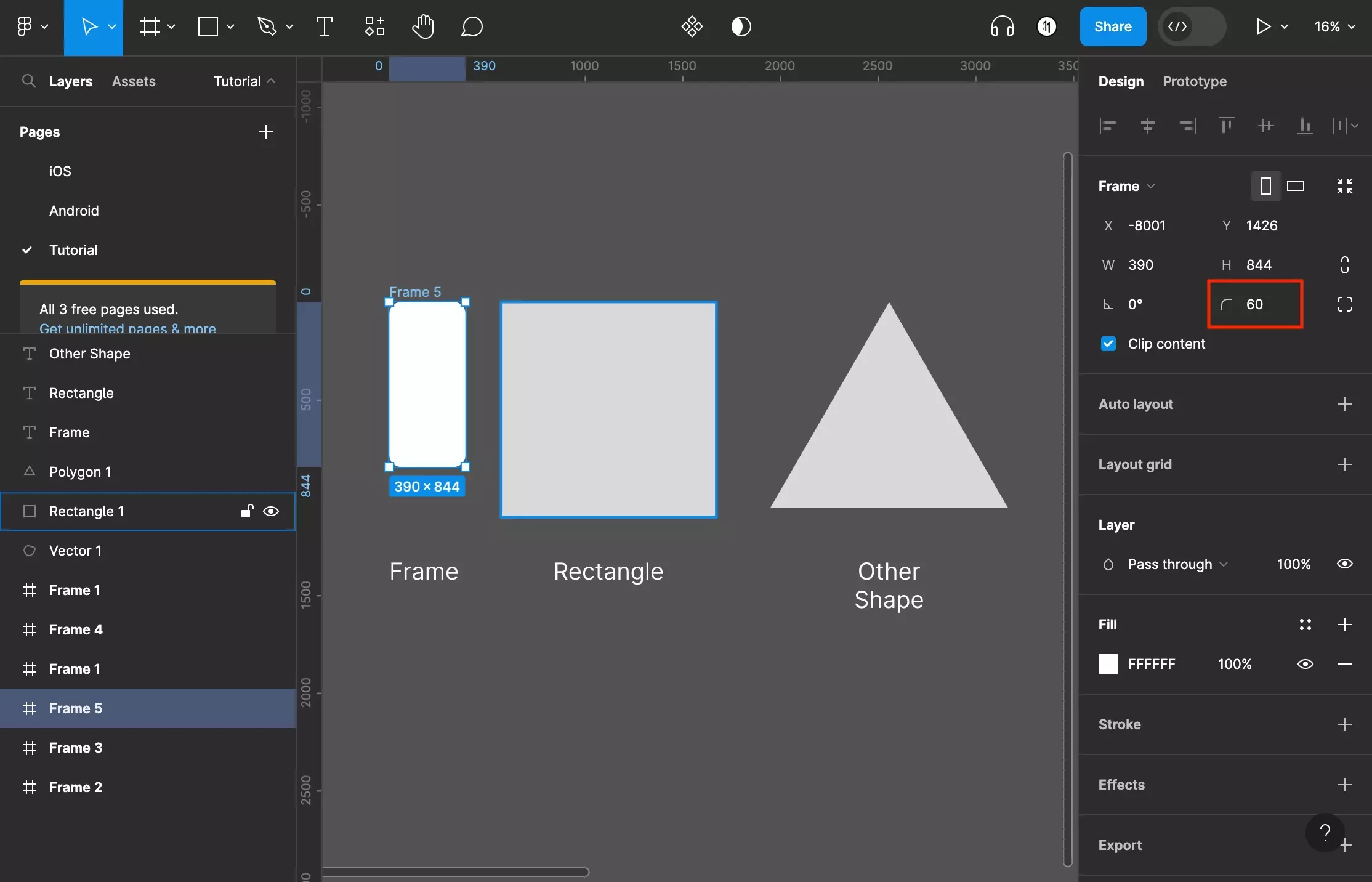Select the Text tool in toolbar

pos(325,26)
